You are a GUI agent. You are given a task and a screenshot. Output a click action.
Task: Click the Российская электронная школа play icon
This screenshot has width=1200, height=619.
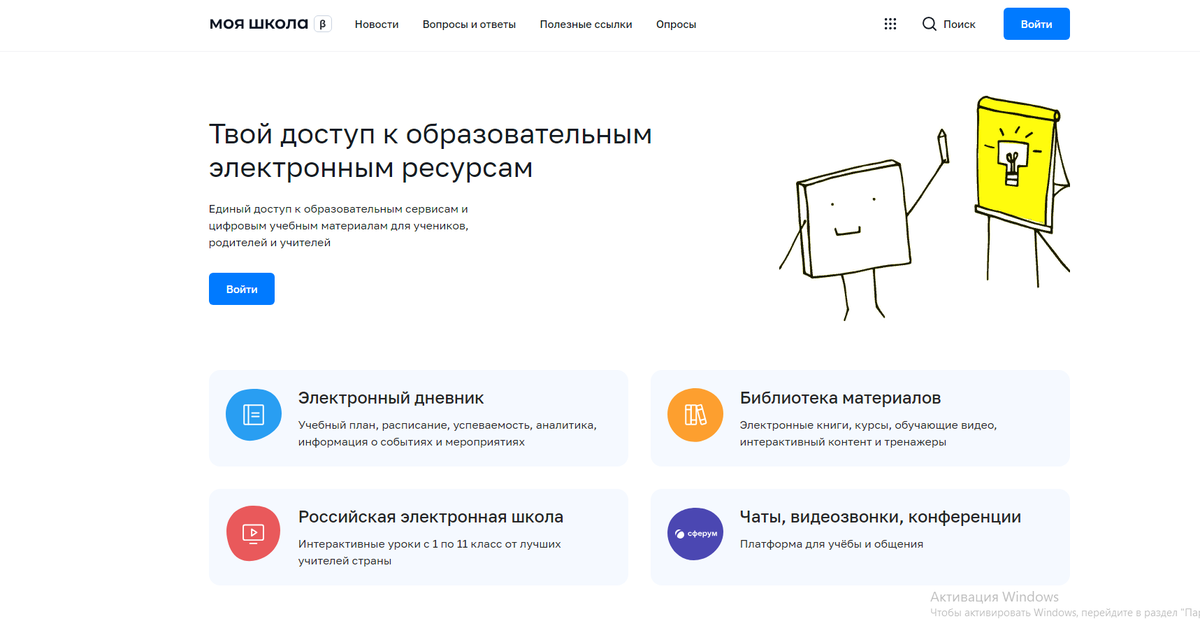[x=253, y=533]
